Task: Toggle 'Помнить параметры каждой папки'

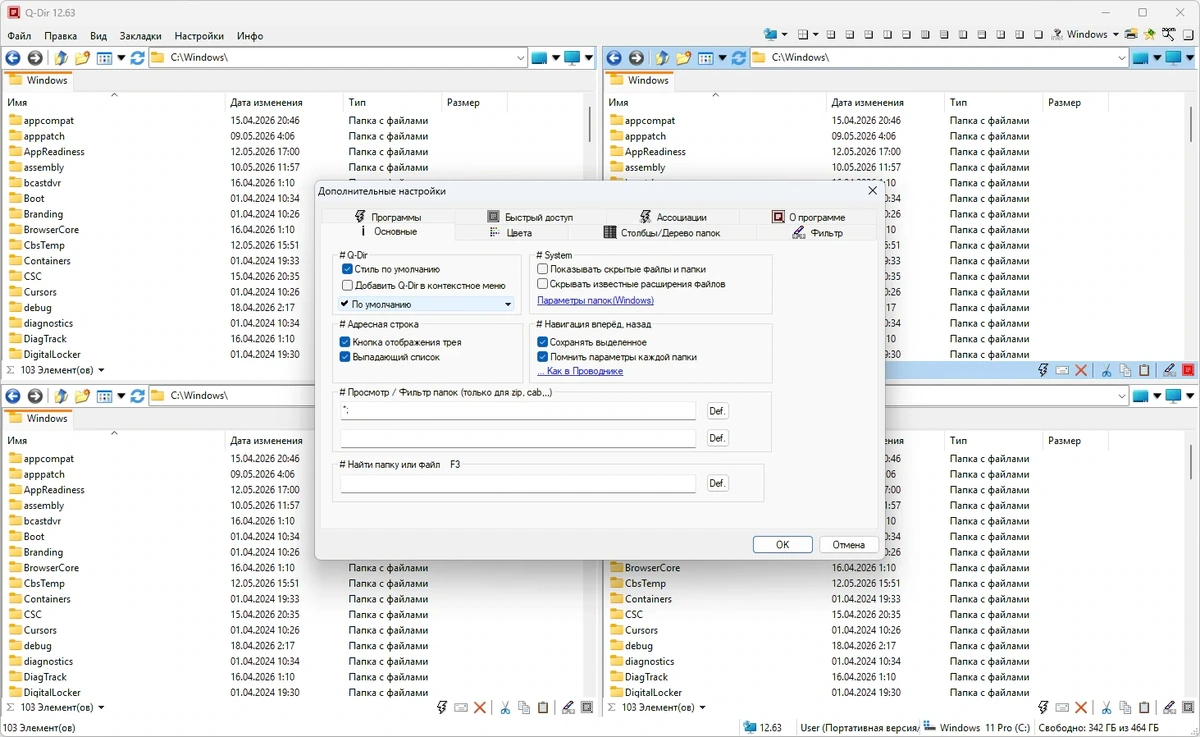Action: (x=543, y=357)
